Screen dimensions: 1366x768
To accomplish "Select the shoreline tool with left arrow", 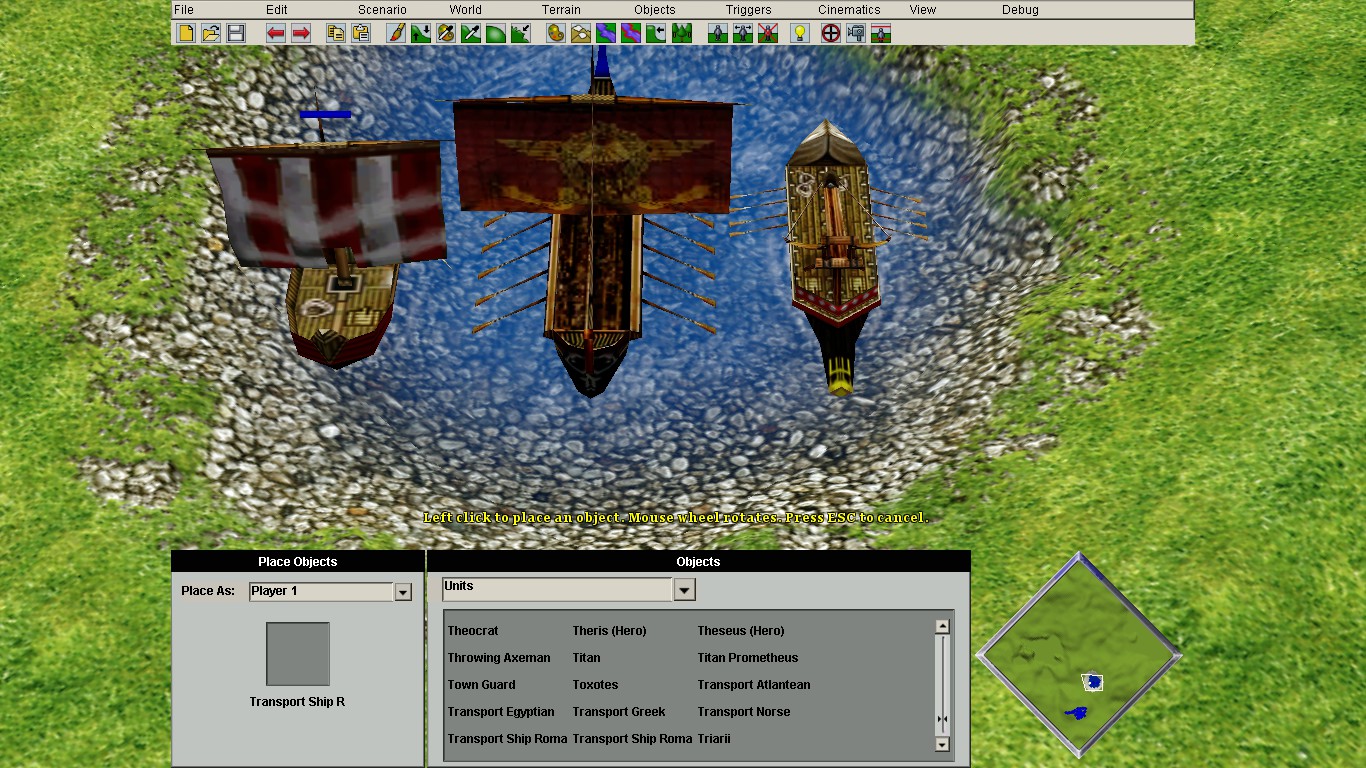I will (656, 33).
